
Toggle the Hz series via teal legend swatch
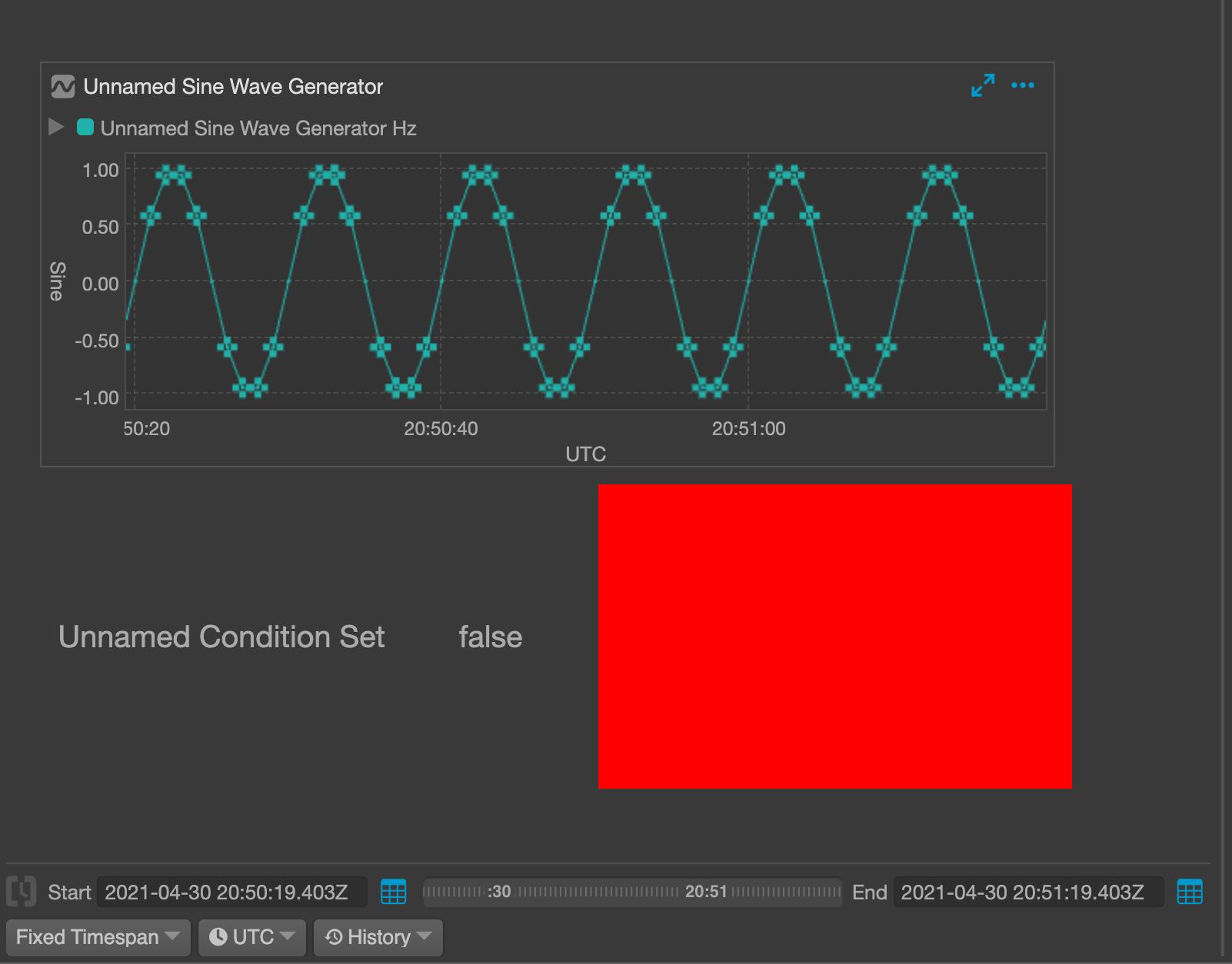[85, 128]
